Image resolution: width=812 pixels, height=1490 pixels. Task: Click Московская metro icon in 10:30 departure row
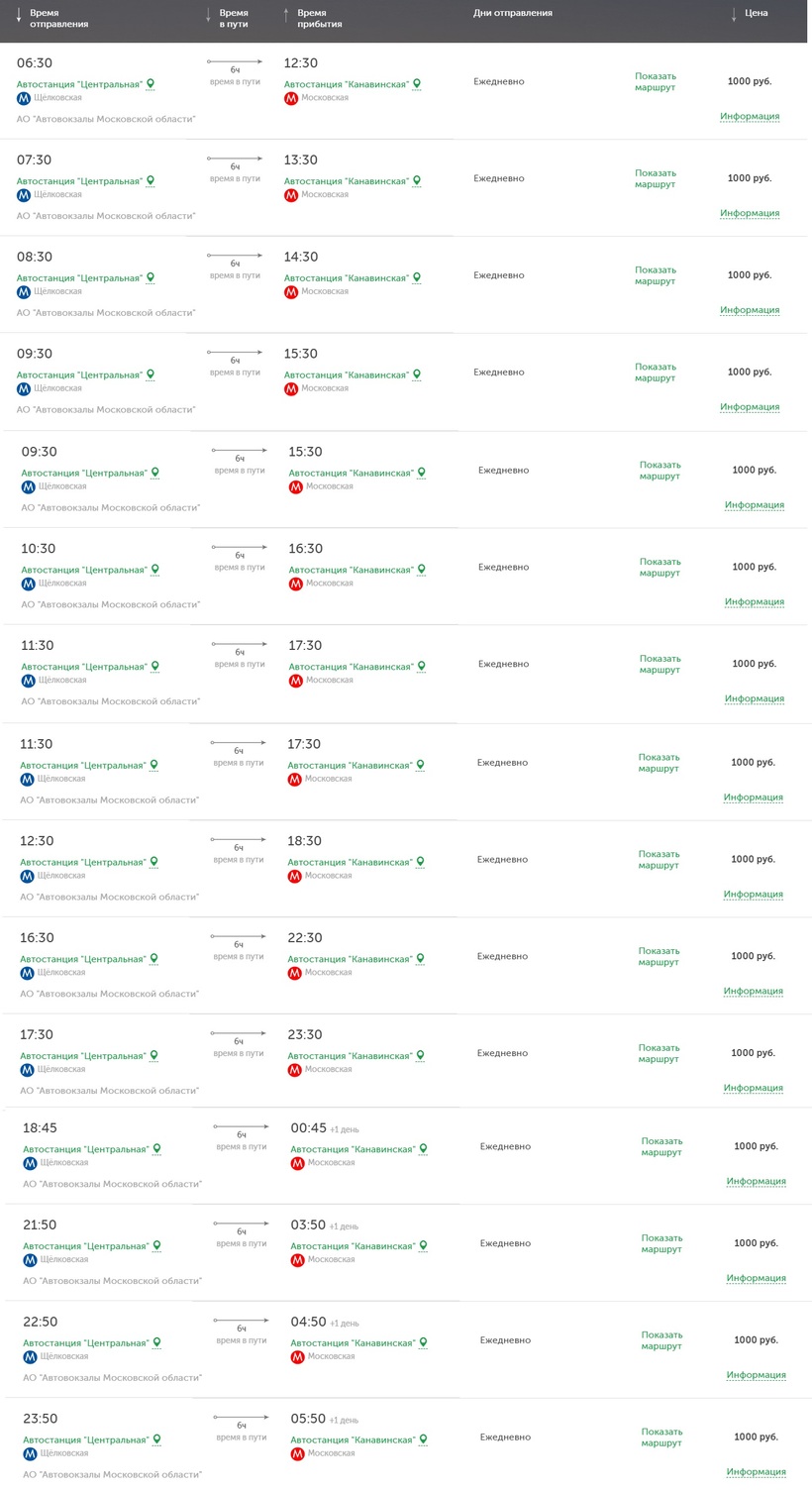[295, 585]
